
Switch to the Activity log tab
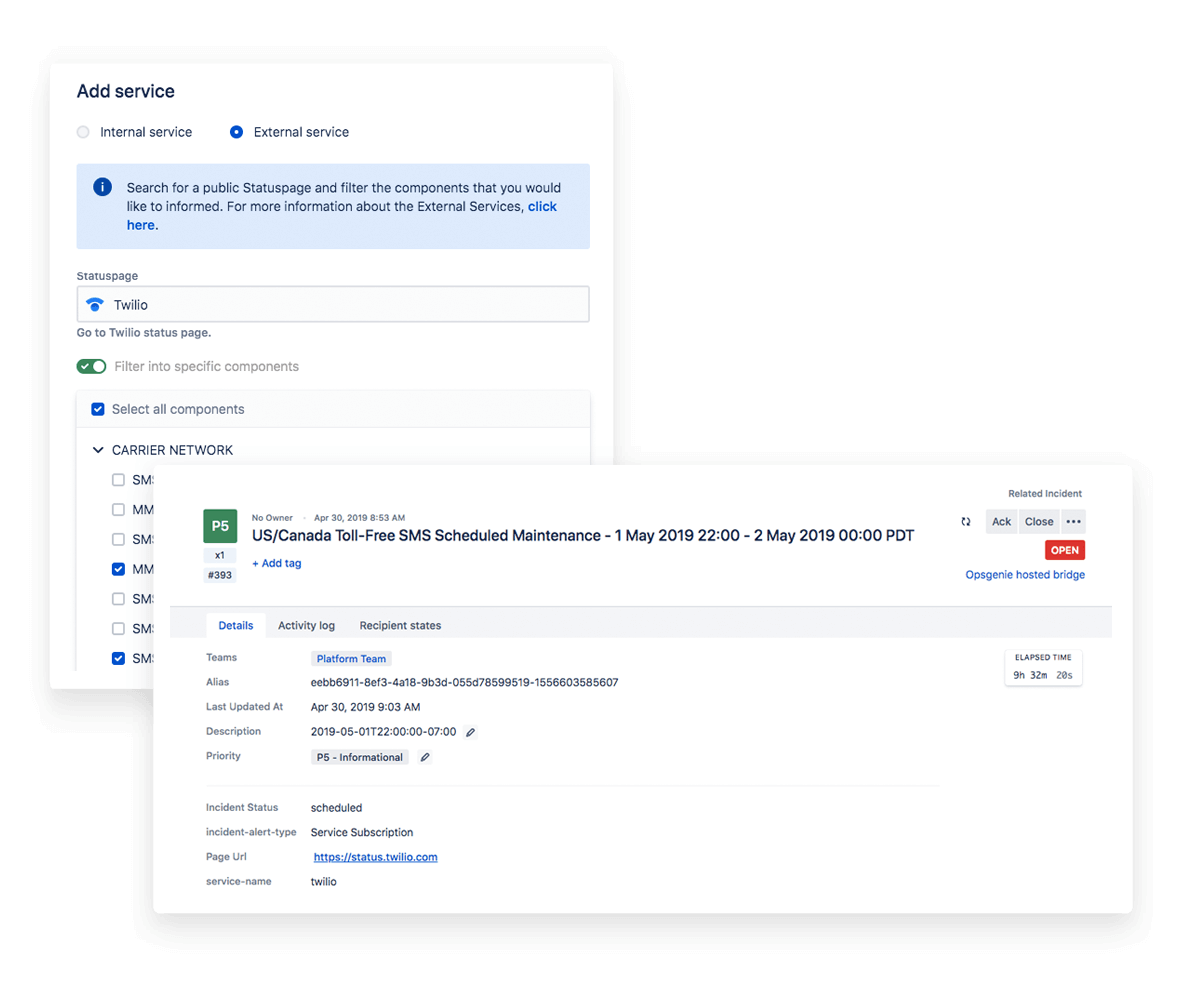point(306,625)
